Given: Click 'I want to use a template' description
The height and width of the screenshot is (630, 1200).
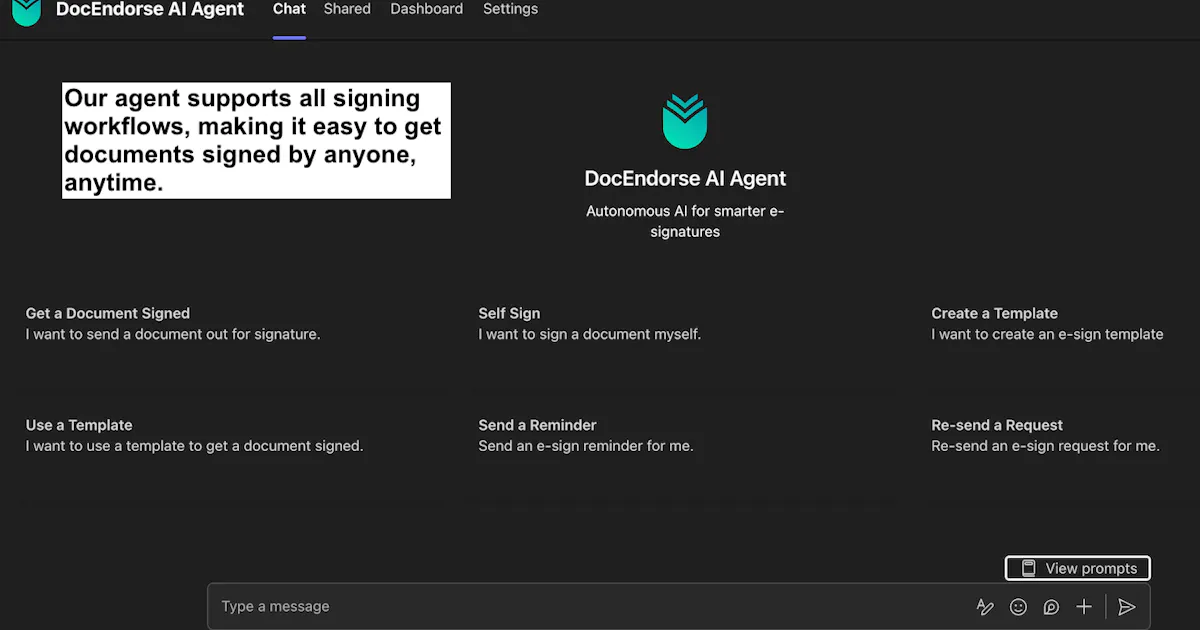Looking at the screenshot, I should (194, 447).
